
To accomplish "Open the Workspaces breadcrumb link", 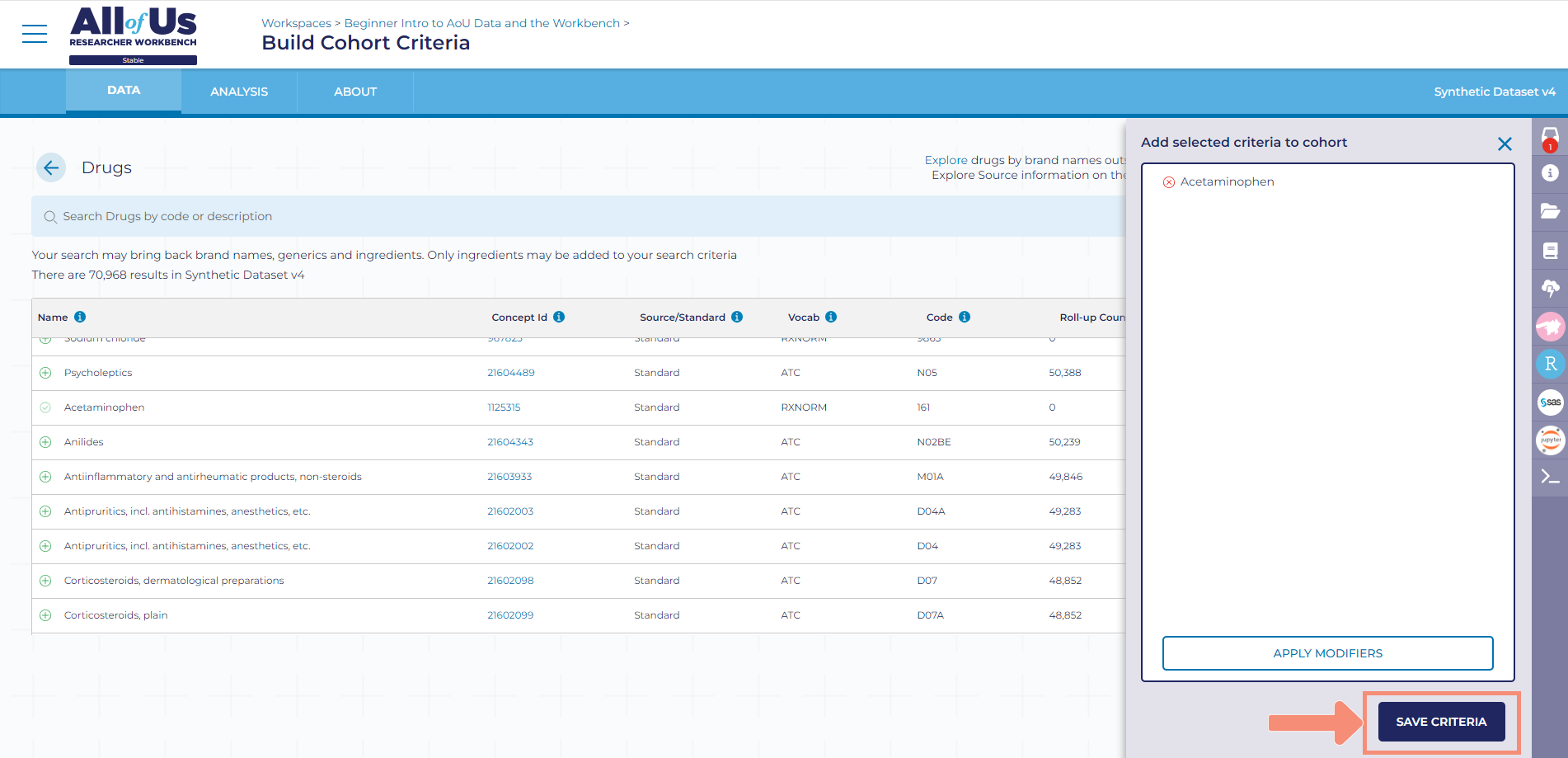I will pos(296,24).
